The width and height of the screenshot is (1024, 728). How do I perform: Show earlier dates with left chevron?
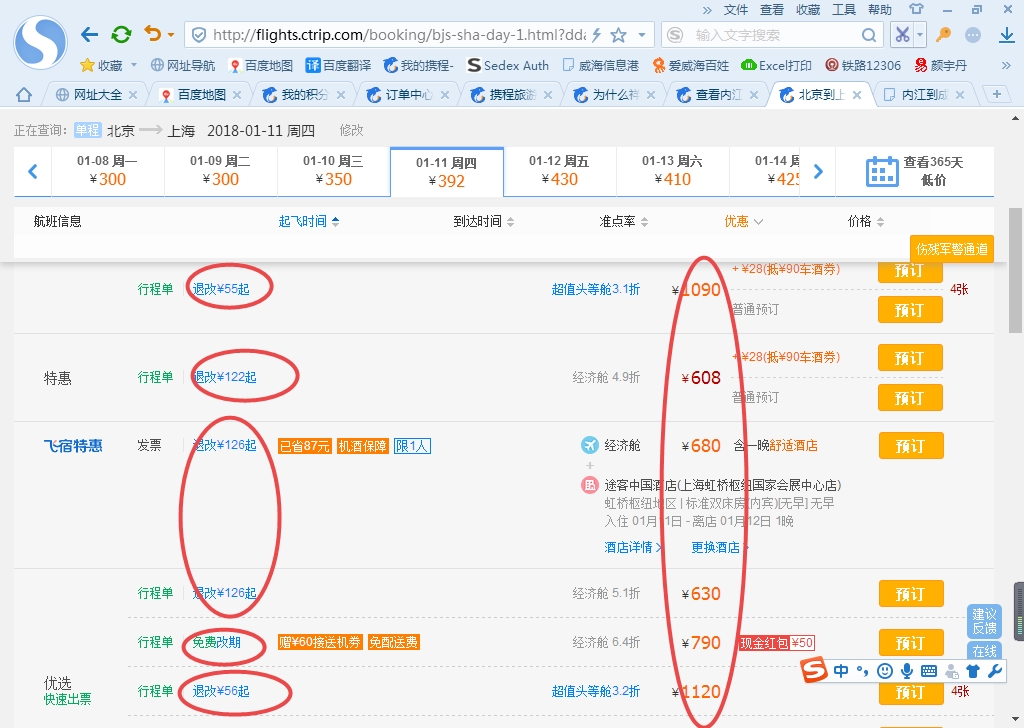click(33, 172)
